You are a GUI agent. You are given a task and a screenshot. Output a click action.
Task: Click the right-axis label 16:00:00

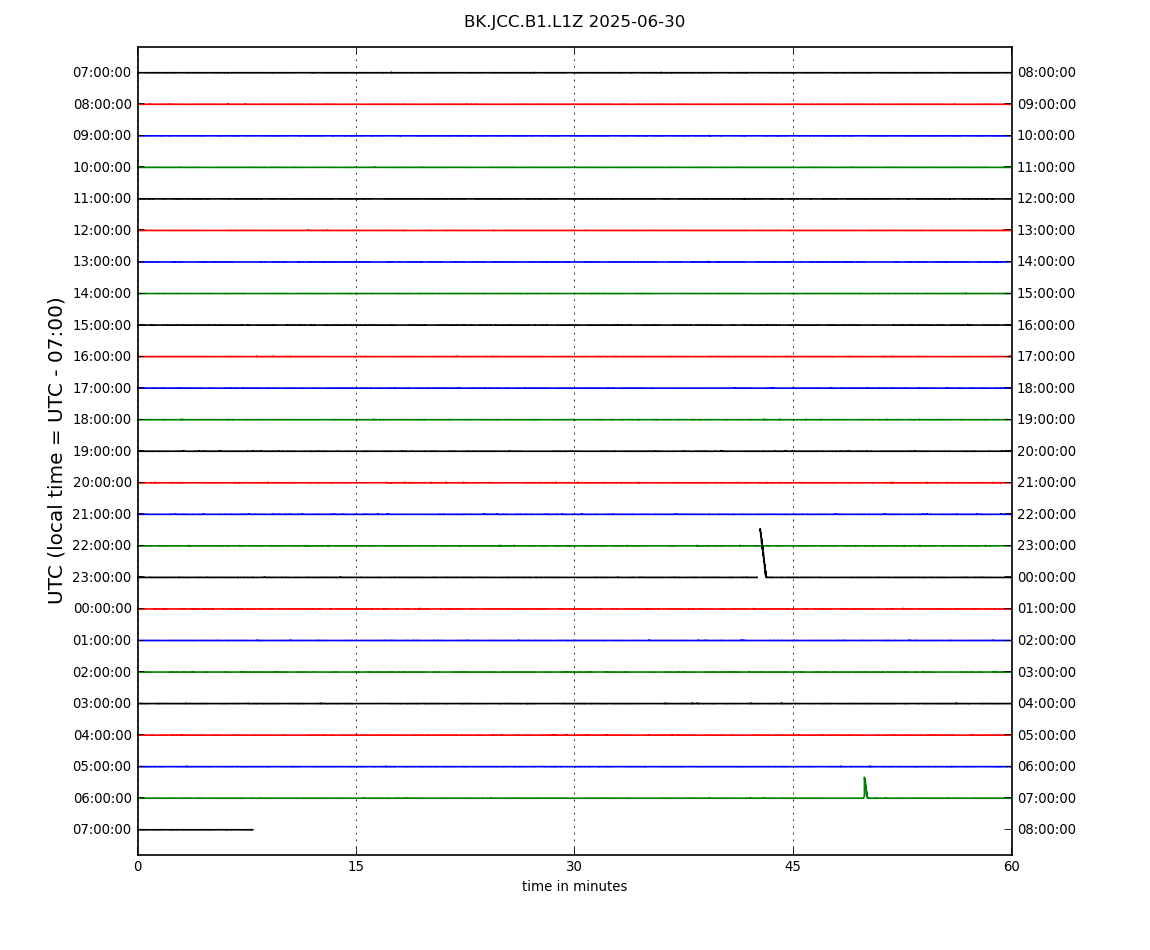1047,325
